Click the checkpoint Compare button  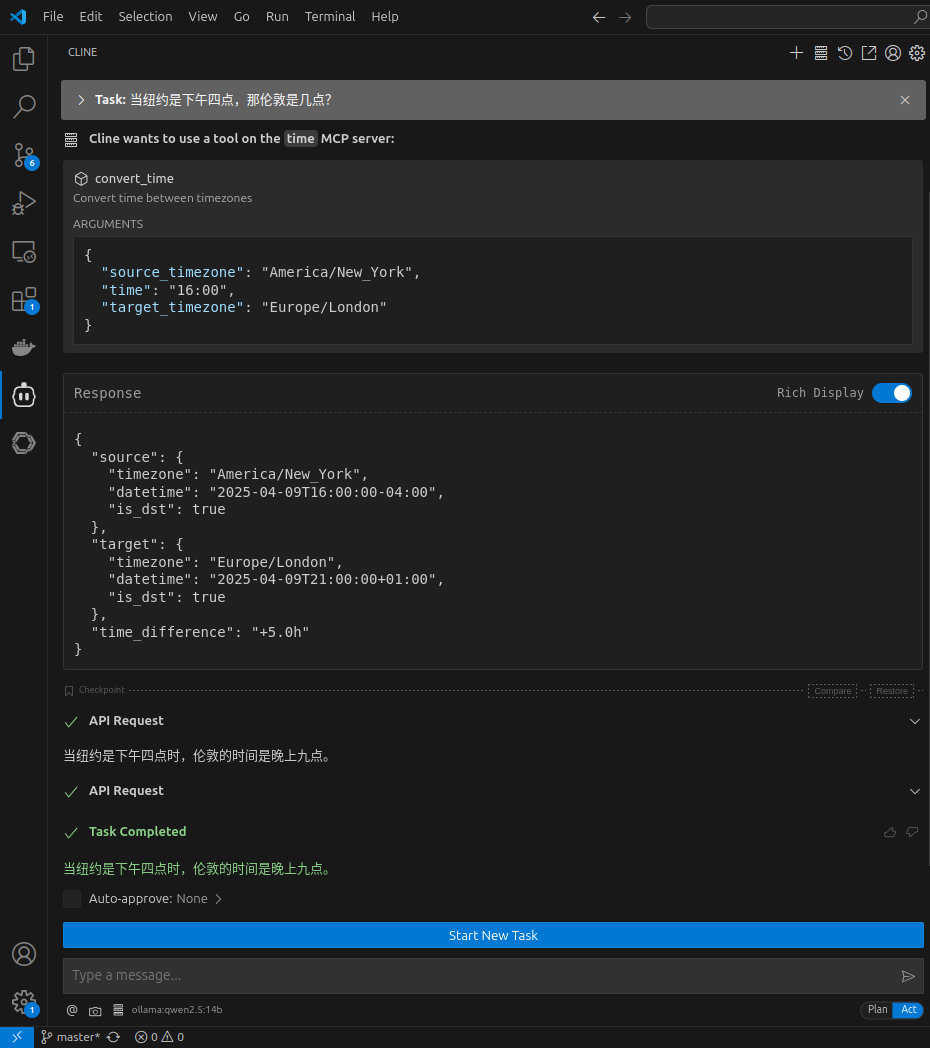coord(832,691)
